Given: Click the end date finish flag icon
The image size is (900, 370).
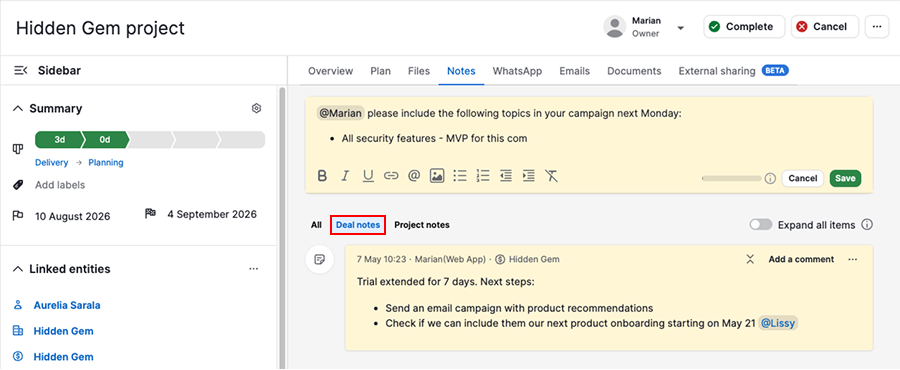Looking at the screenshot, I should (x=150, y=214).
